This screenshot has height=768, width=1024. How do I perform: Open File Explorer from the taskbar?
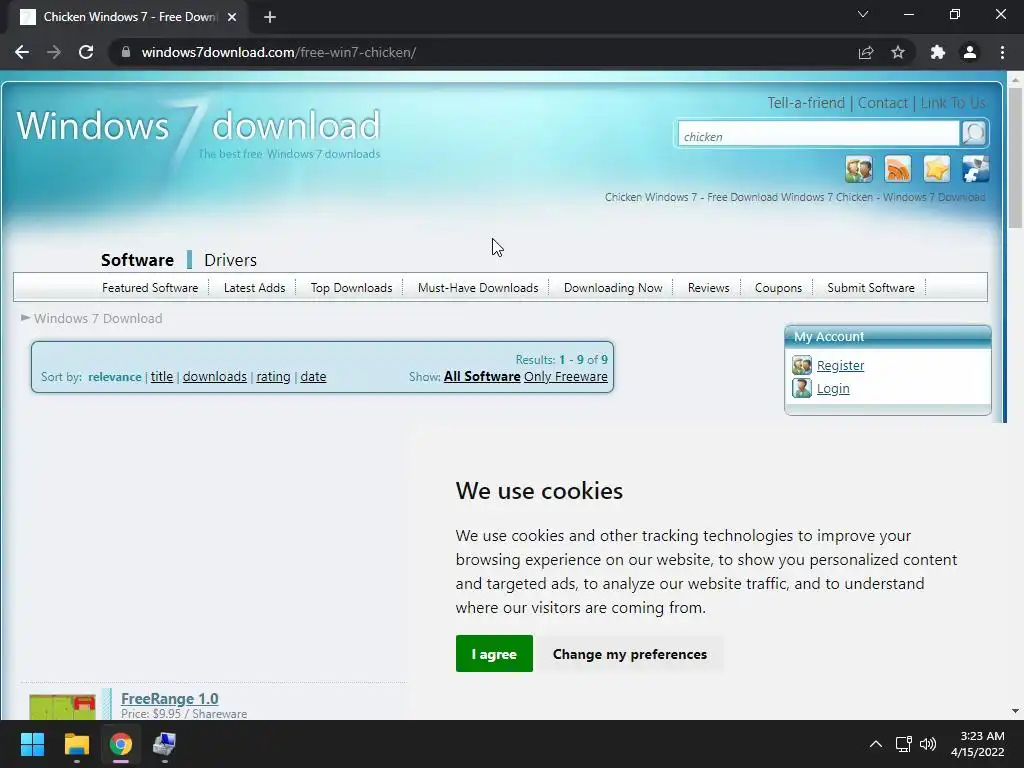pyautogui.click(x=76, y=744)
